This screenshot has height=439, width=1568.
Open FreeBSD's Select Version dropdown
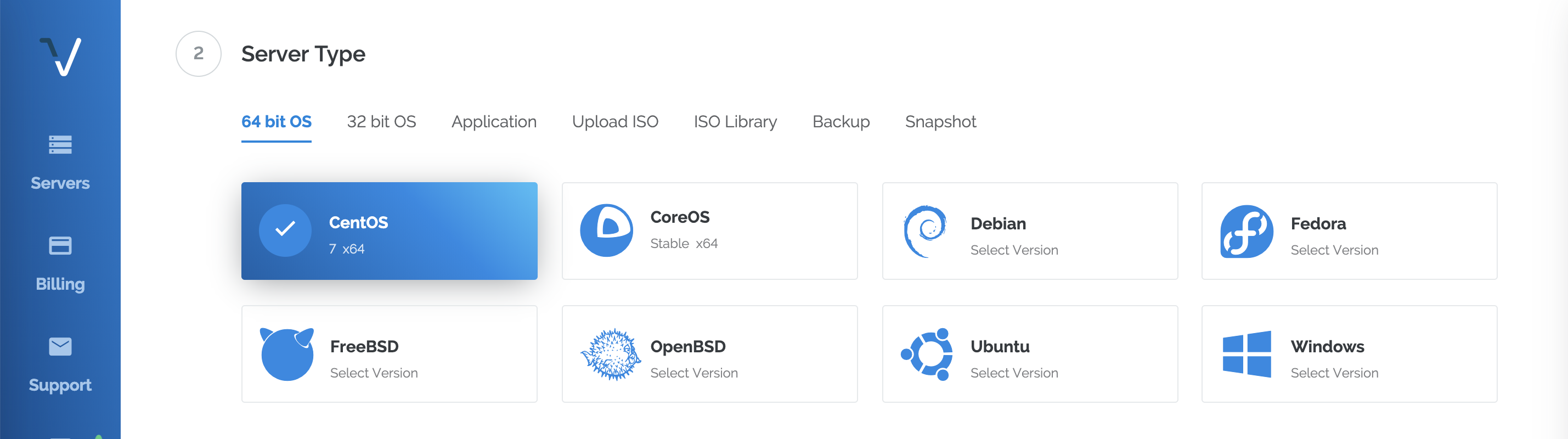(x=374, y=373)
